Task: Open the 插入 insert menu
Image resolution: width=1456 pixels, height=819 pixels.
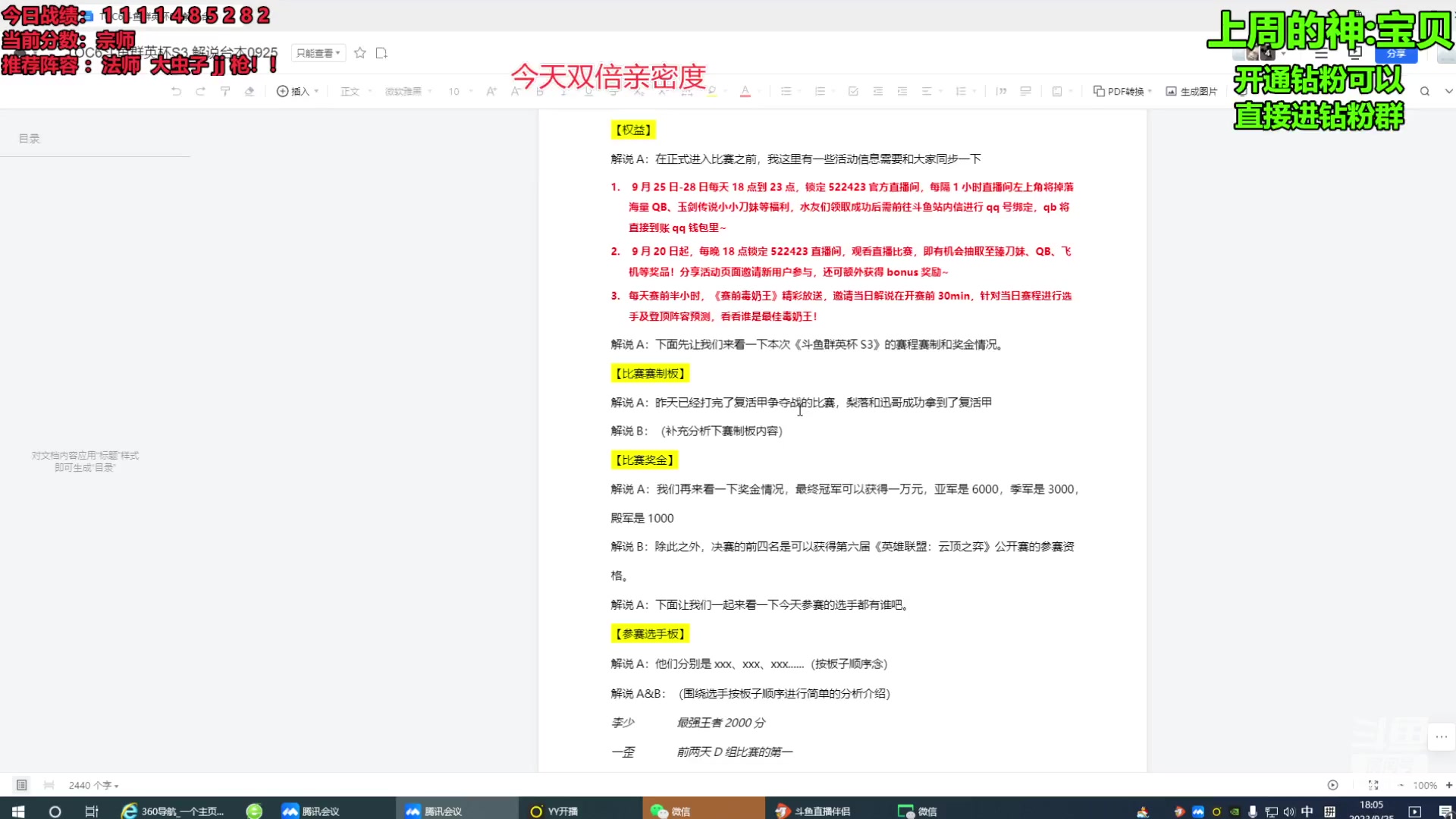Action: click(297, 91)
